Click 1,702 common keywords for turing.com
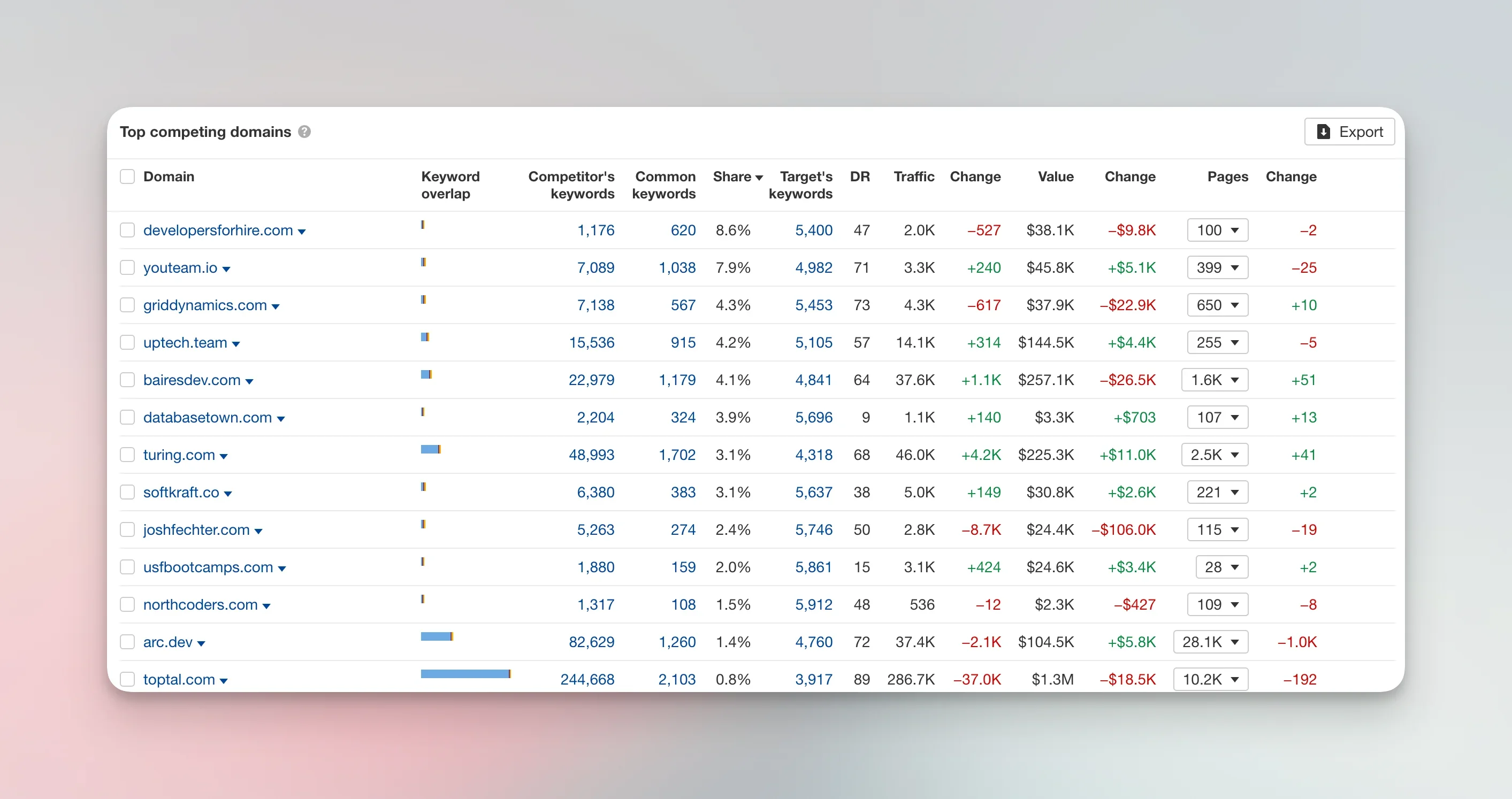 pos(677,455)
